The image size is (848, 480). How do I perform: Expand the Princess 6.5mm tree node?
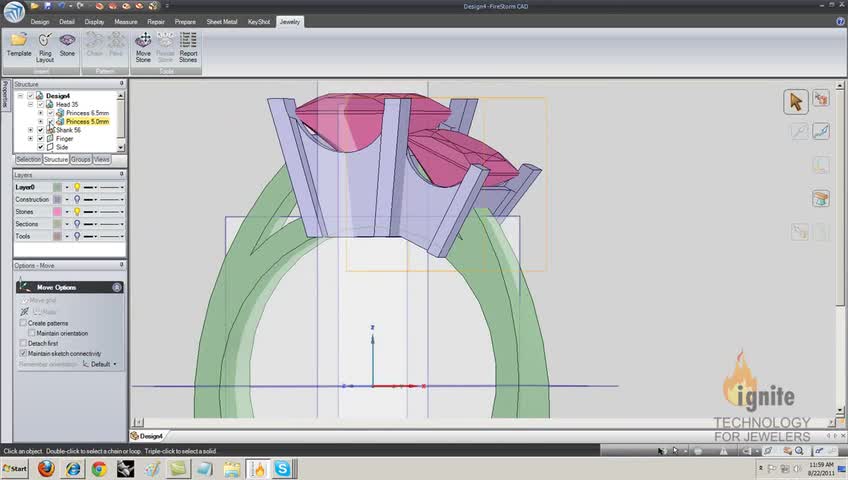40,113
